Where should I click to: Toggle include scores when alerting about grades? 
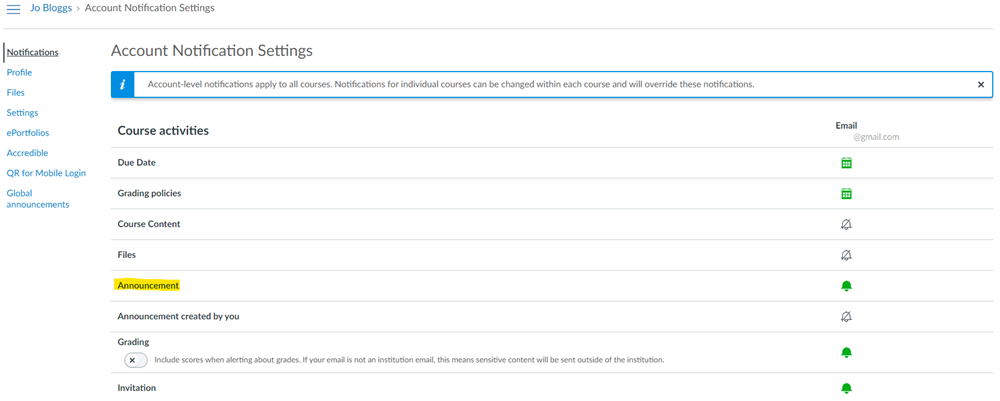click(x=135, y=360)
